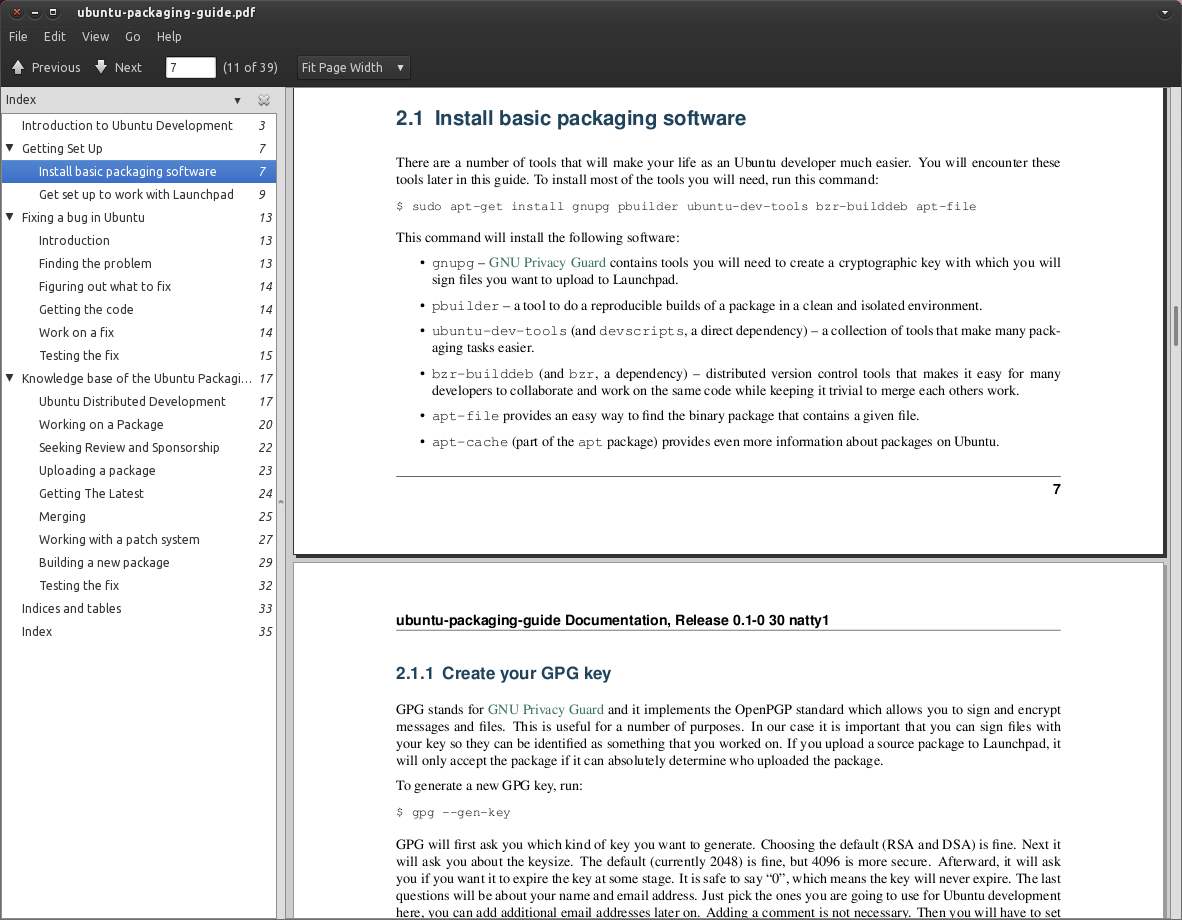Close the Index side pane
Image resolution: width=1182 pixels, height=920 pixels.
pos(264,100)
